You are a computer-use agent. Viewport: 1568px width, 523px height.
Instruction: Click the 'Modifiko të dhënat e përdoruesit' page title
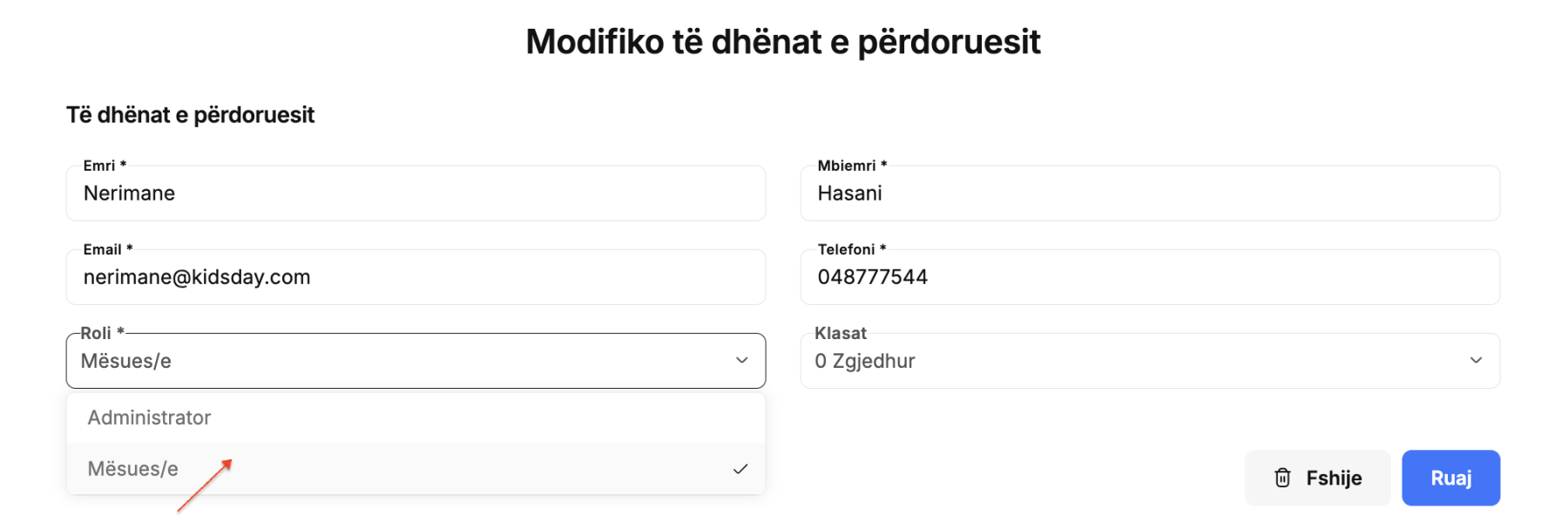point(783,42)
